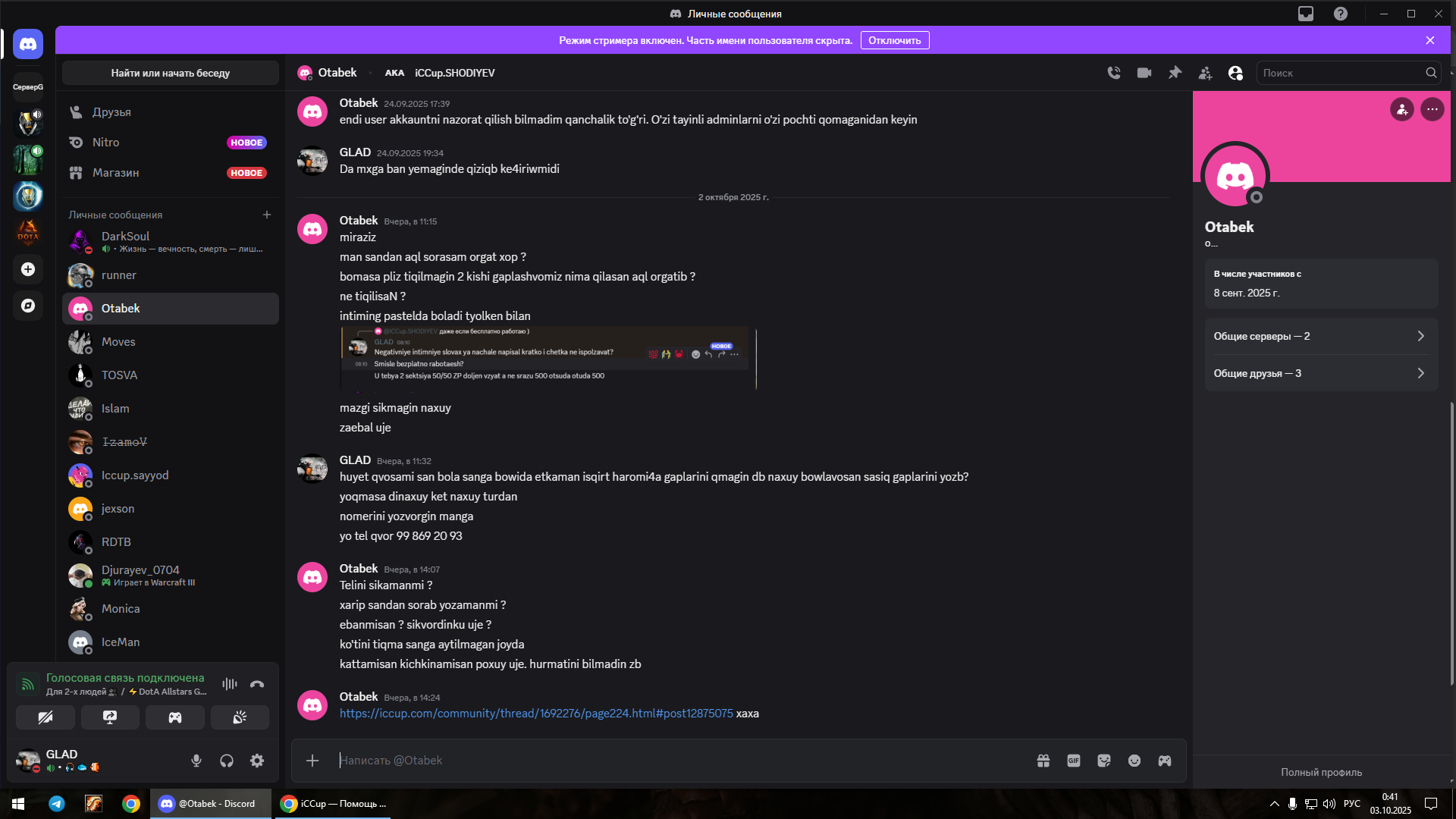Image resolution: width=1456 pixels, height=819 pixels.
Task: Expand Общие серверы — 2 section
Action: [x=1320, y=336]
